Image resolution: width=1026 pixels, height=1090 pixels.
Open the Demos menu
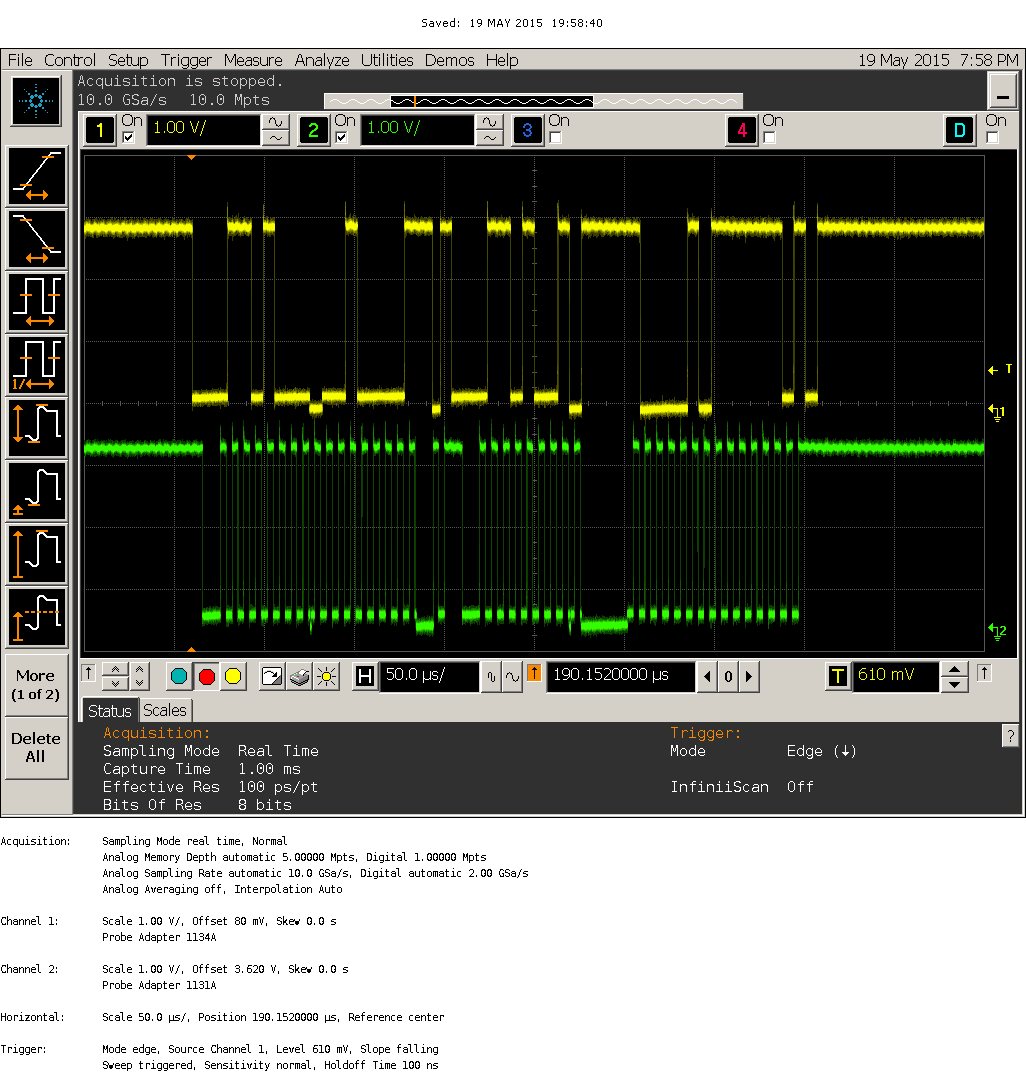click(450, 60)
